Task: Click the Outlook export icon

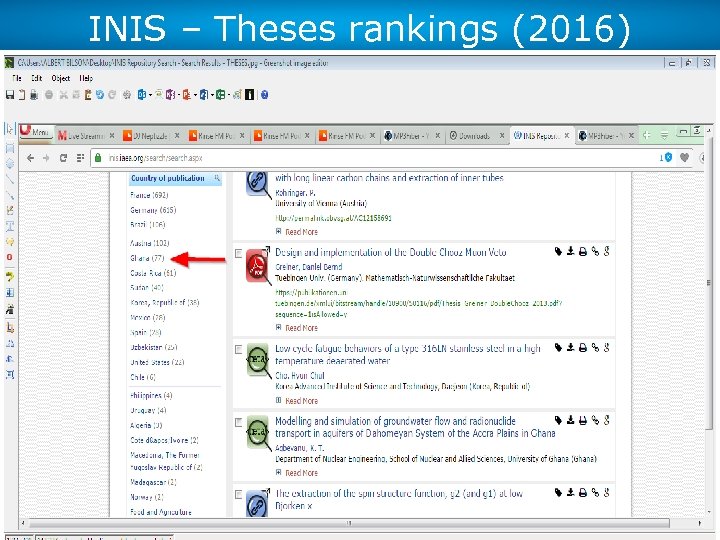Action: (142, 95)
